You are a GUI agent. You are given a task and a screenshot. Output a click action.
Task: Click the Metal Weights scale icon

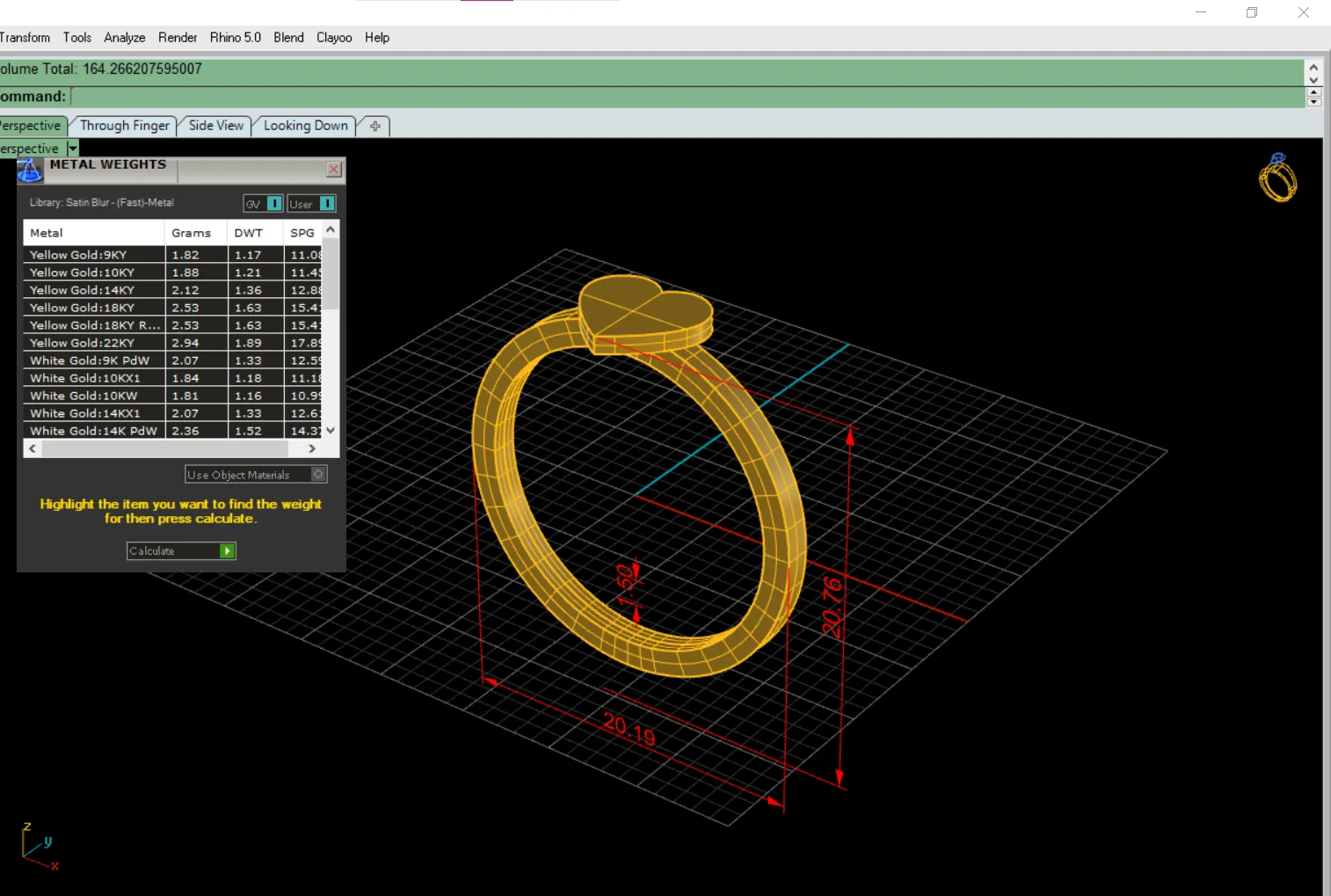point(30,170)
